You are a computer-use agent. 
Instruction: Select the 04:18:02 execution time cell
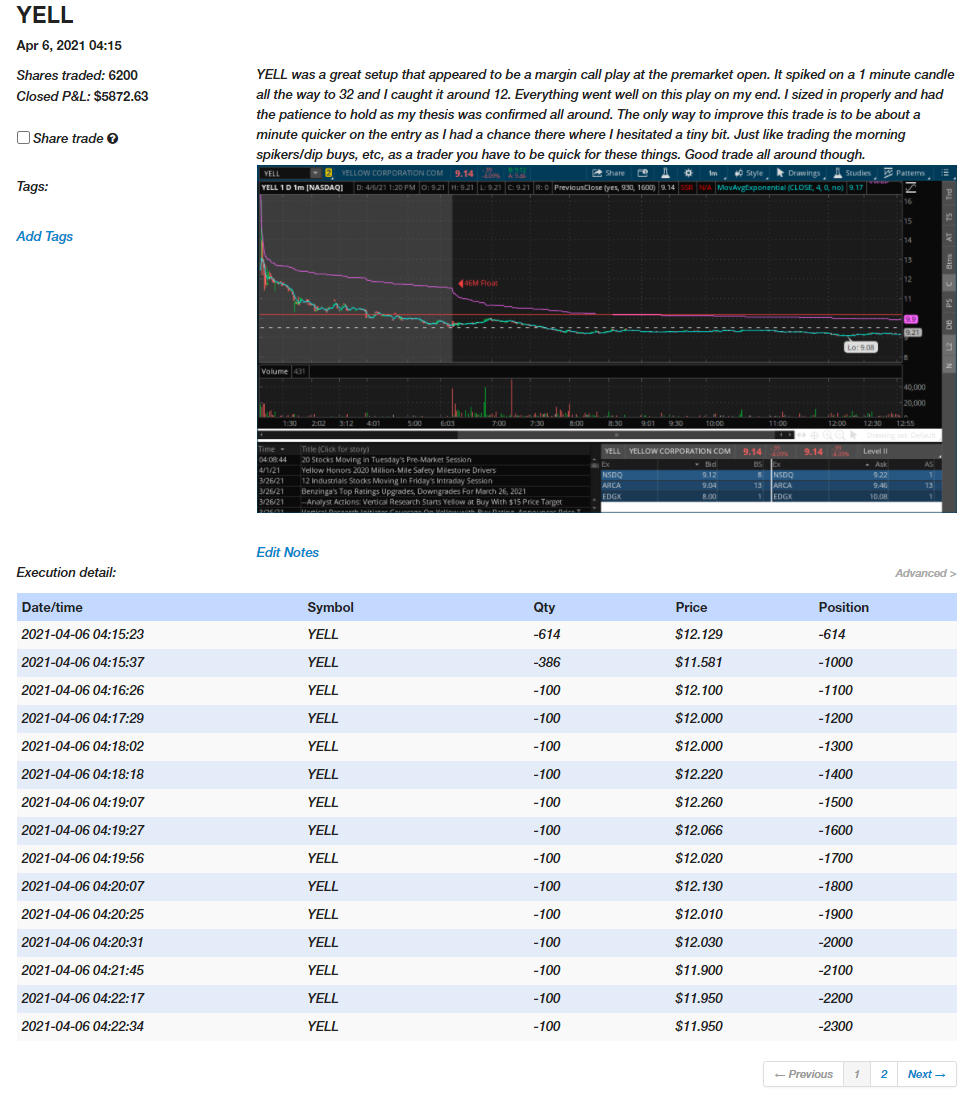83,746
